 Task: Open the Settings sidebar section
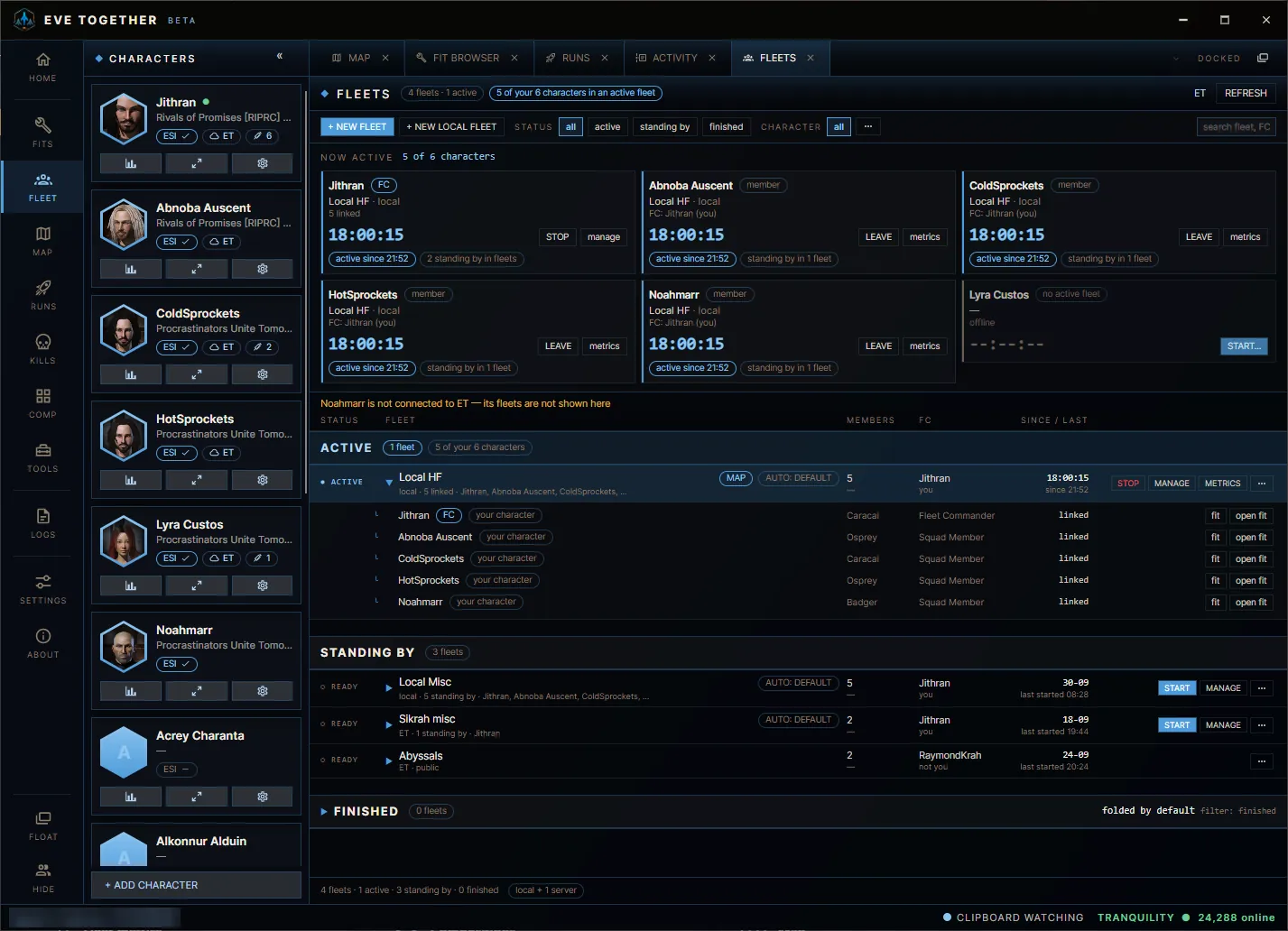point(42,589)
